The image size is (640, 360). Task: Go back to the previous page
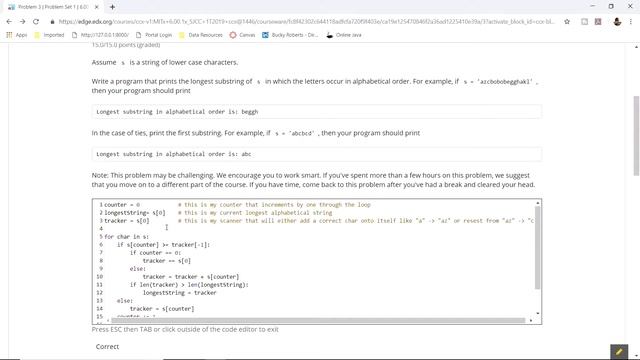tap(9, 22)
